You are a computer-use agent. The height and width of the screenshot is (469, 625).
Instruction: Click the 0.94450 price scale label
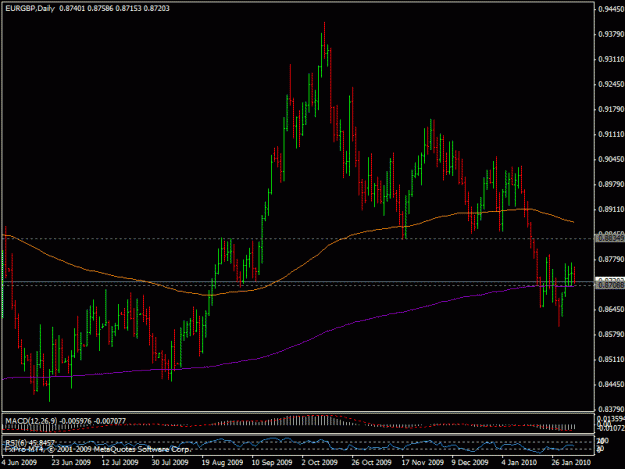click(x=611, y=9)
